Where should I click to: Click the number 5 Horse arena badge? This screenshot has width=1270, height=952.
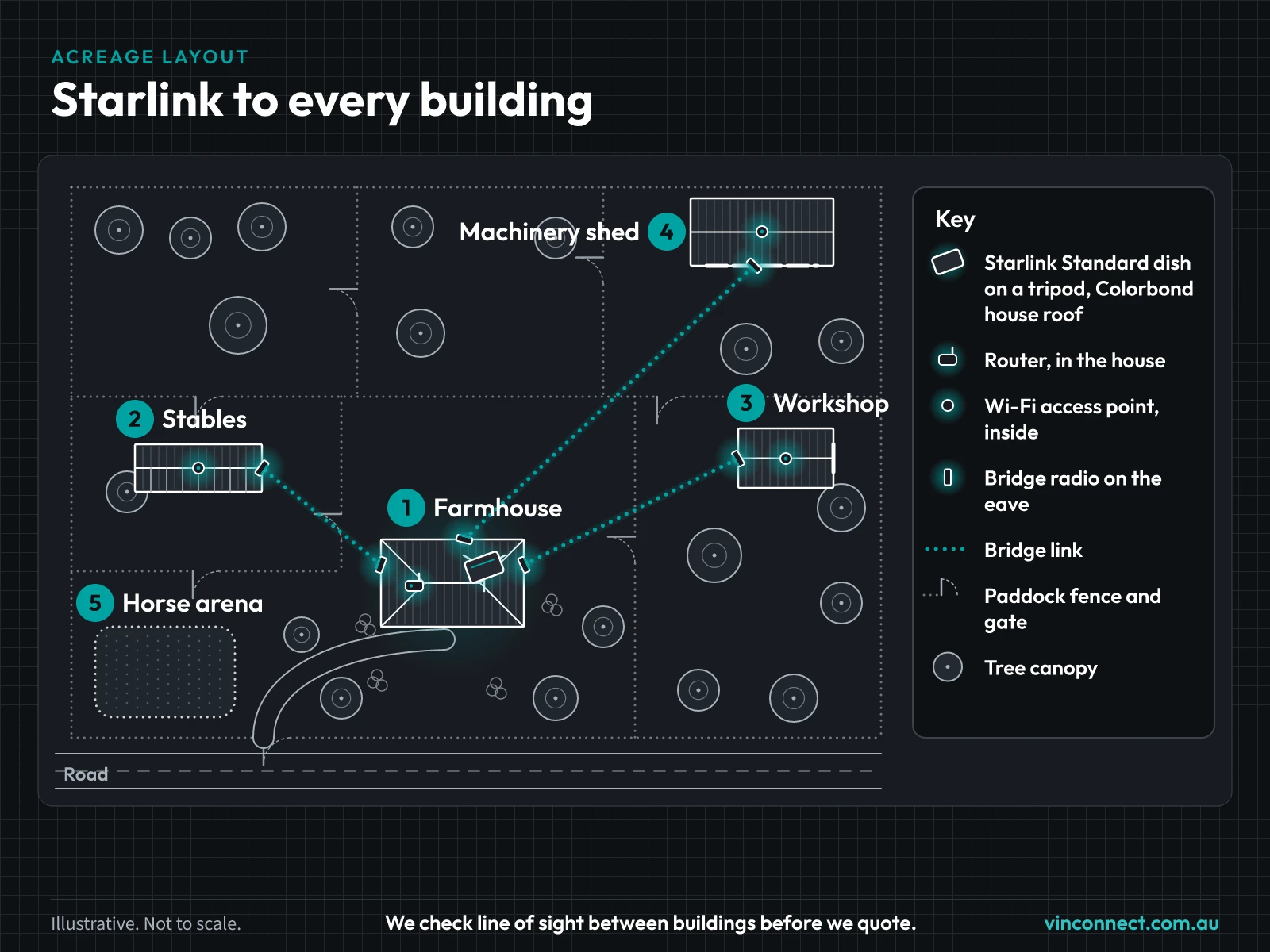pyautogui.click(x=95, y=603)
